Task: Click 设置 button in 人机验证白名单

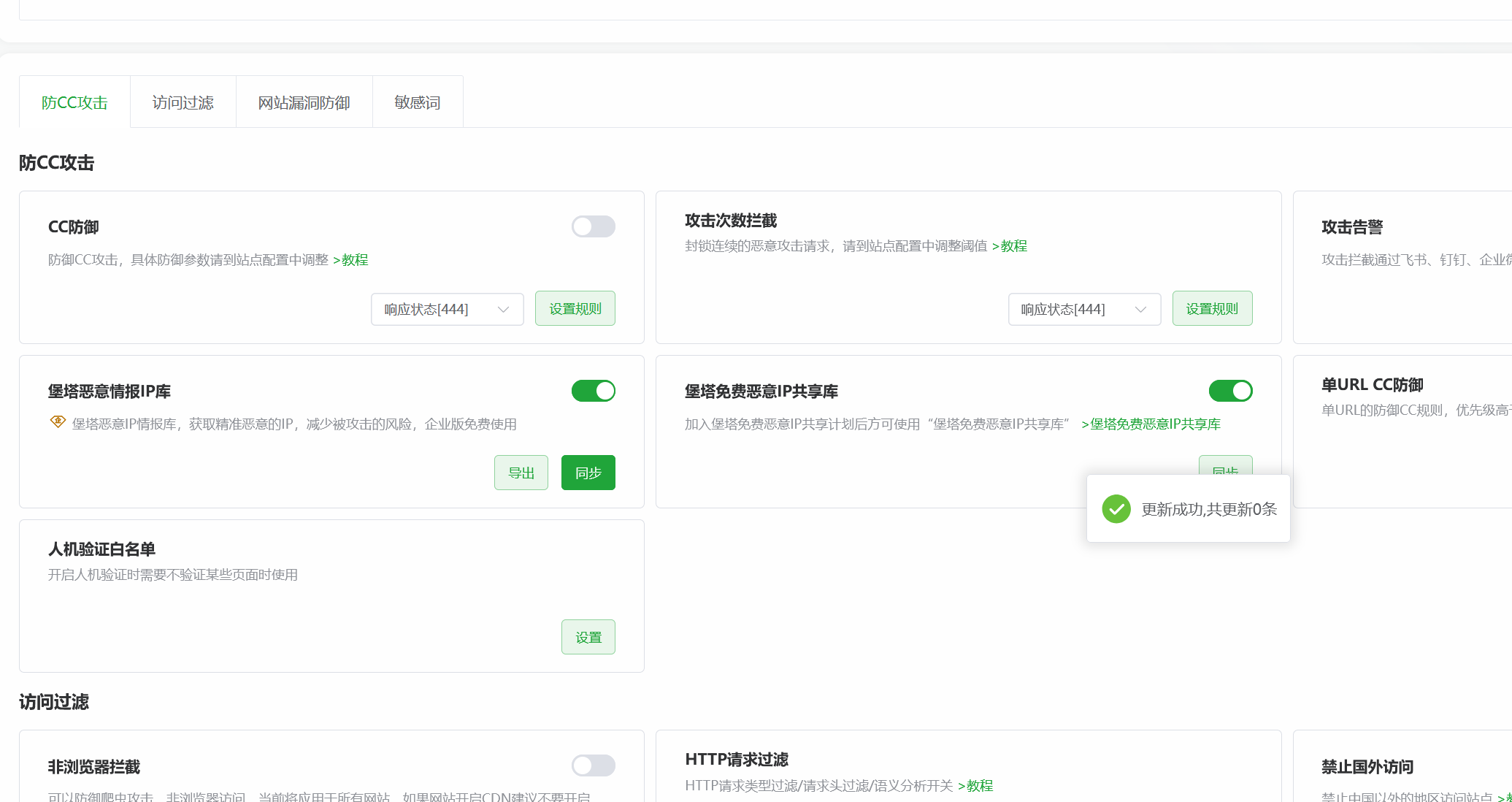Action: (x=588, y=637)
